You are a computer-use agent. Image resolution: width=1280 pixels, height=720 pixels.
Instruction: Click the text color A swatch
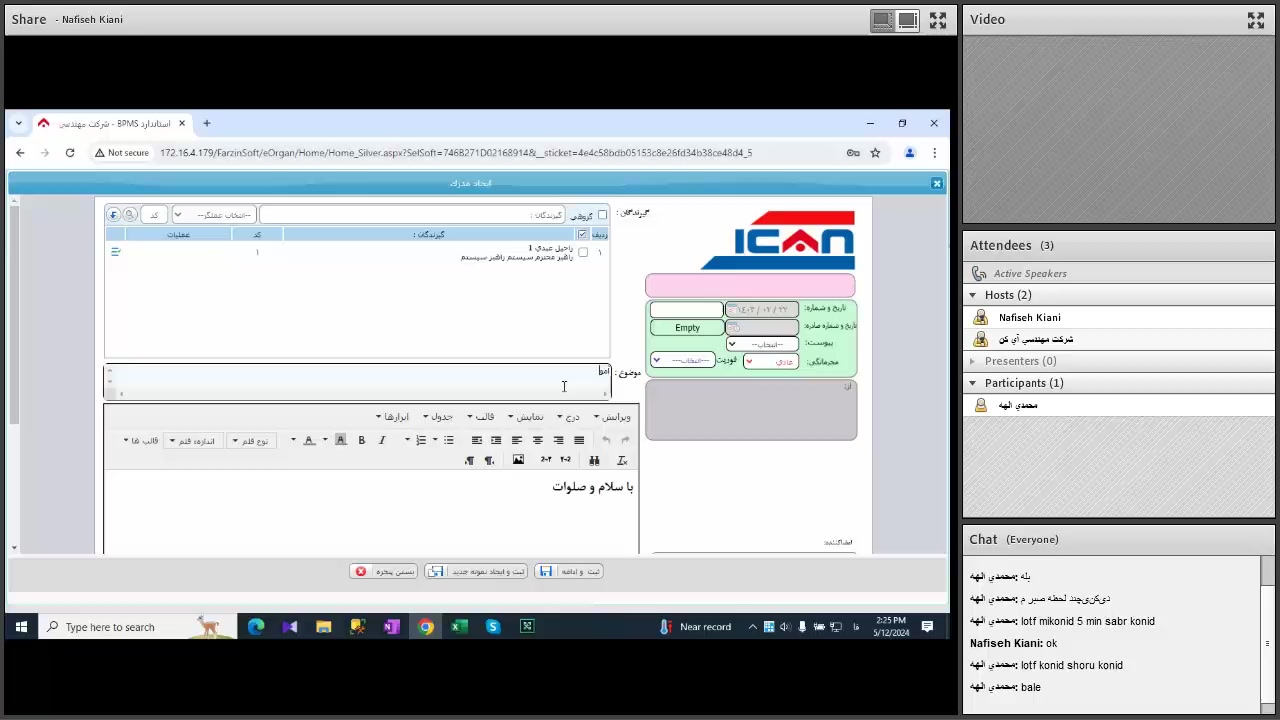pyautogui.click(x=309, y=440)
